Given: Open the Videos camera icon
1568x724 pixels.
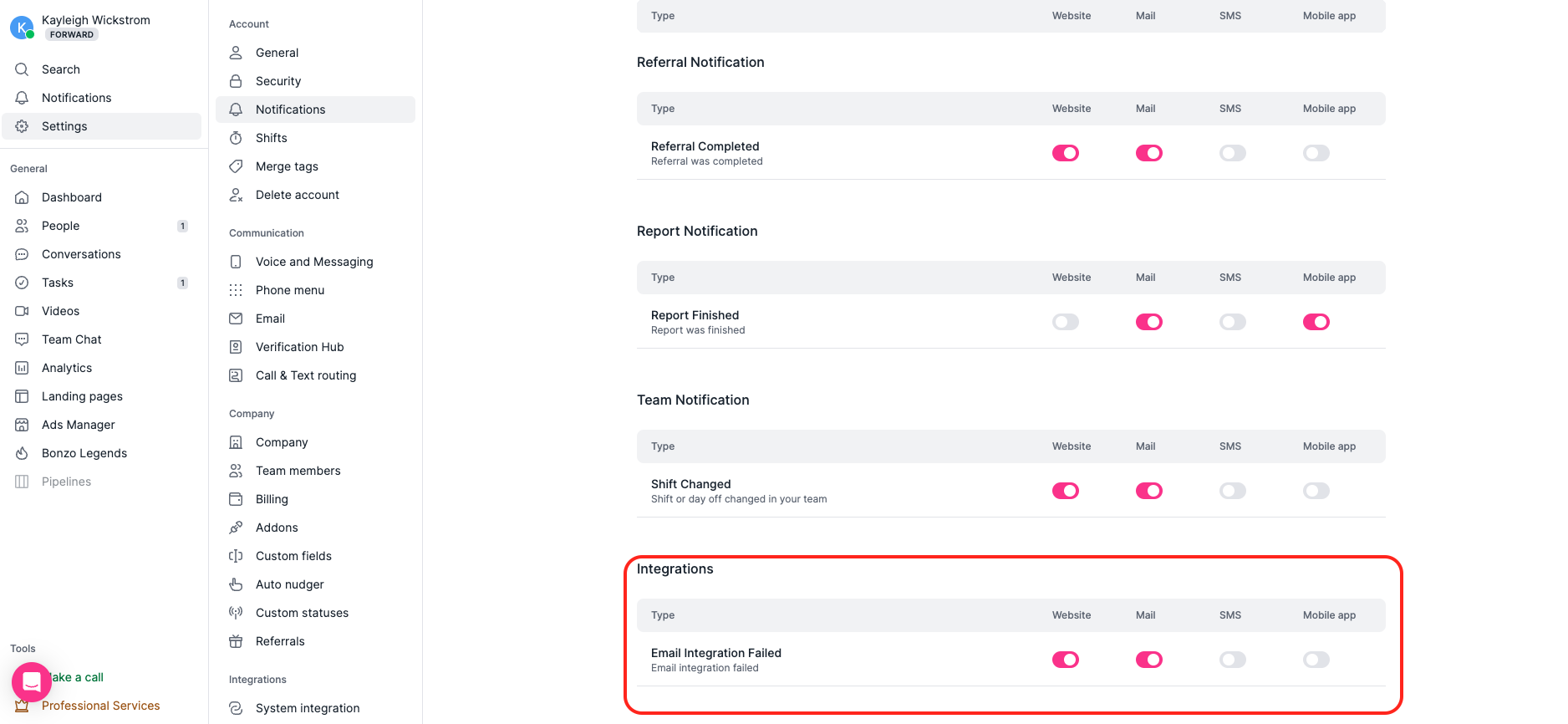Looking at the screenshot, I should pos(22,311).
